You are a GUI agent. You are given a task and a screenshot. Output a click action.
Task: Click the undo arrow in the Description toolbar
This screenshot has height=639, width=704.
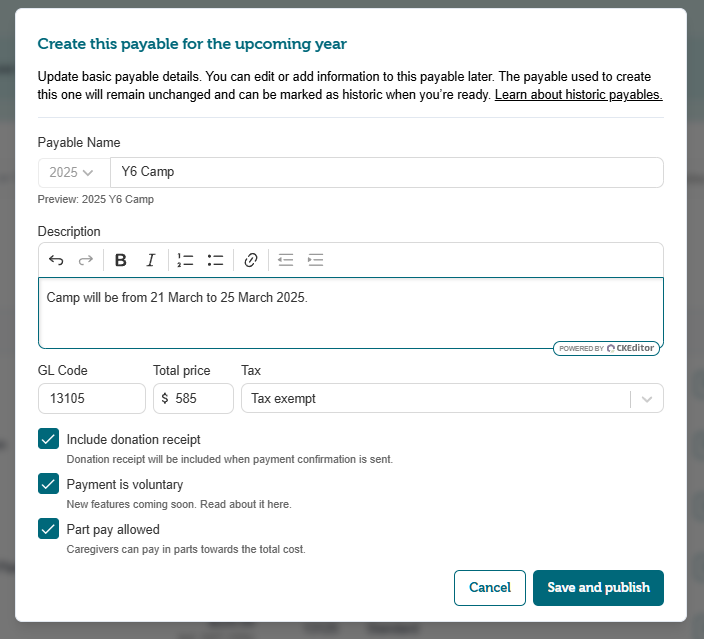[x=56, y=260]
